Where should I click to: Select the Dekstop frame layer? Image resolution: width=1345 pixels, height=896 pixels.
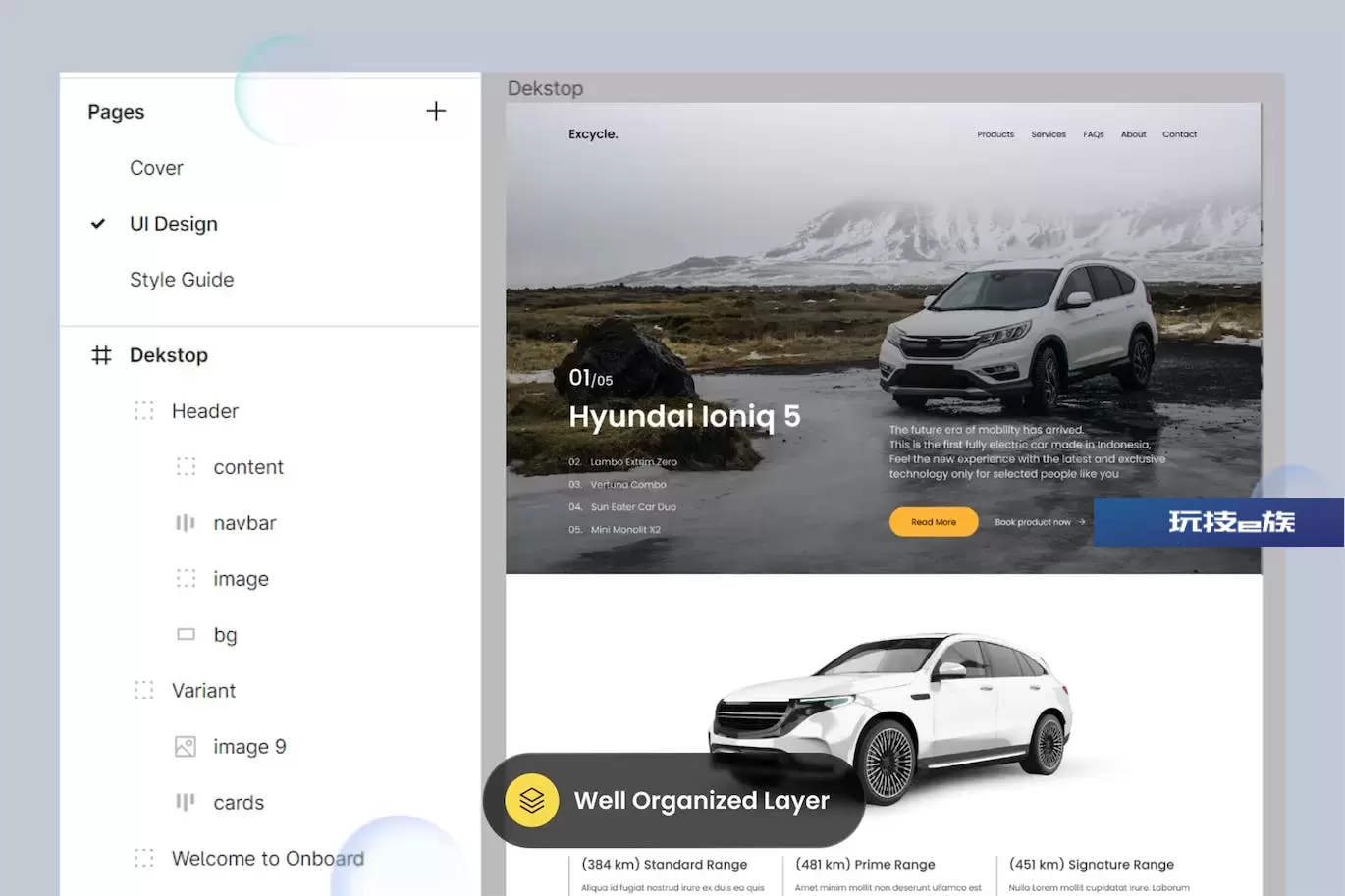coord(169,355)
